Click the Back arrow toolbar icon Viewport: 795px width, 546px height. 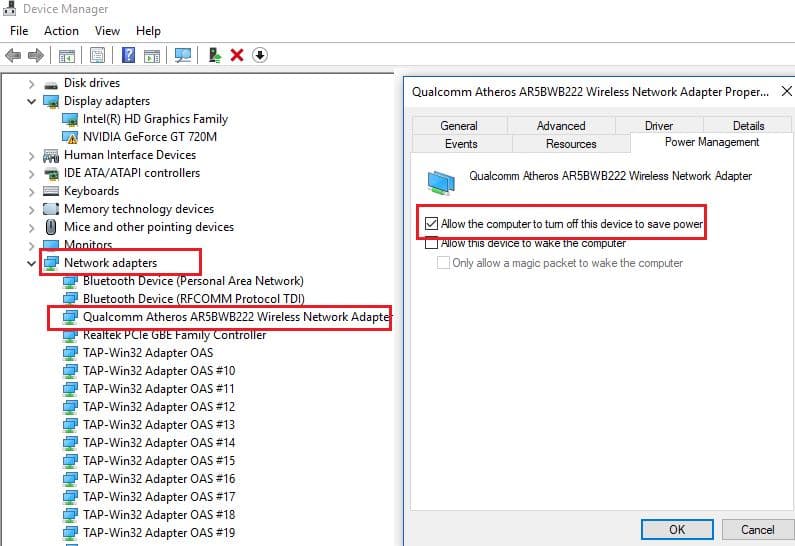[x=13, y=55]
